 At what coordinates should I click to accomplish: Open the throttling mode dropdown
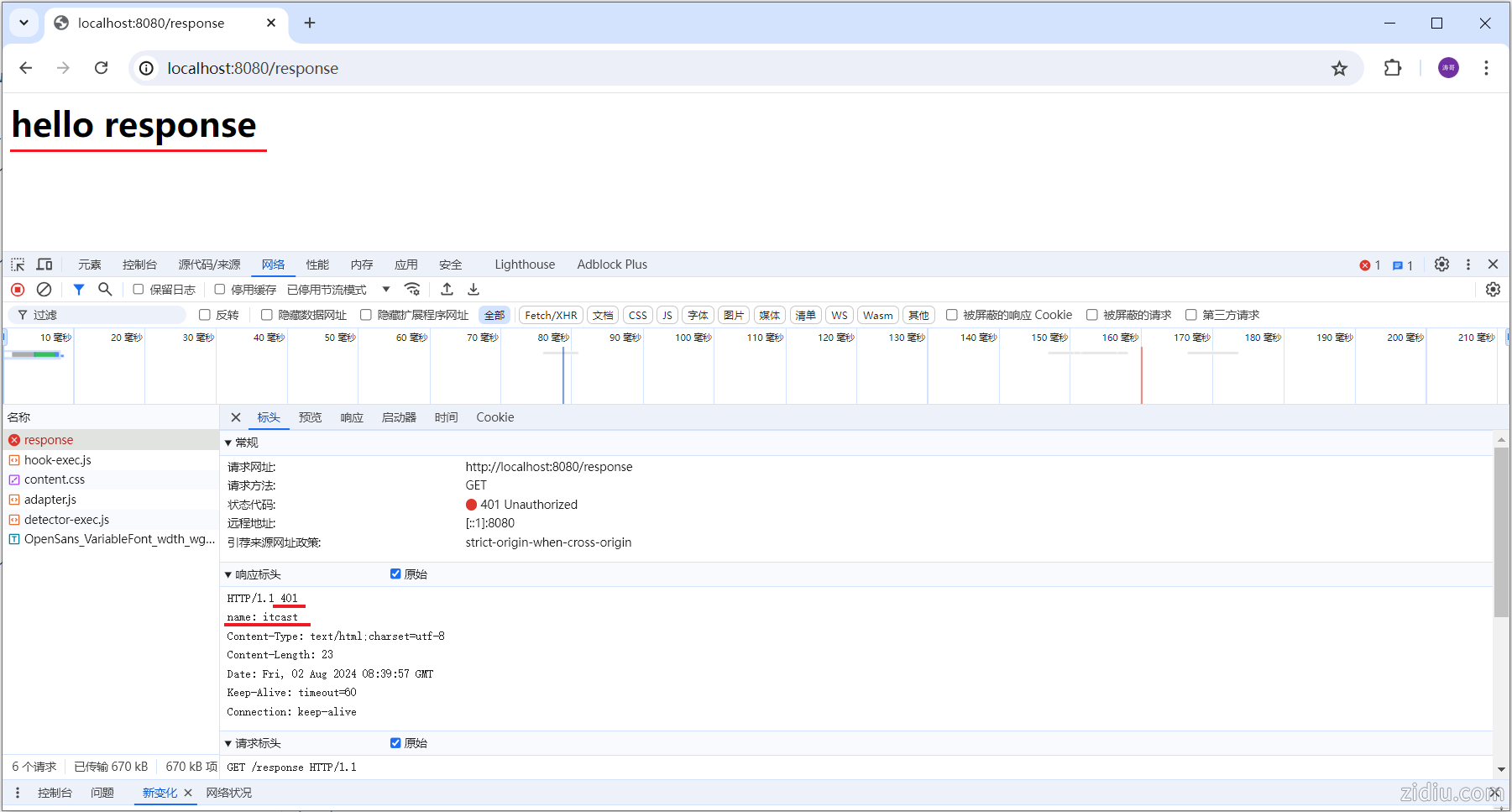click(386, 290)
